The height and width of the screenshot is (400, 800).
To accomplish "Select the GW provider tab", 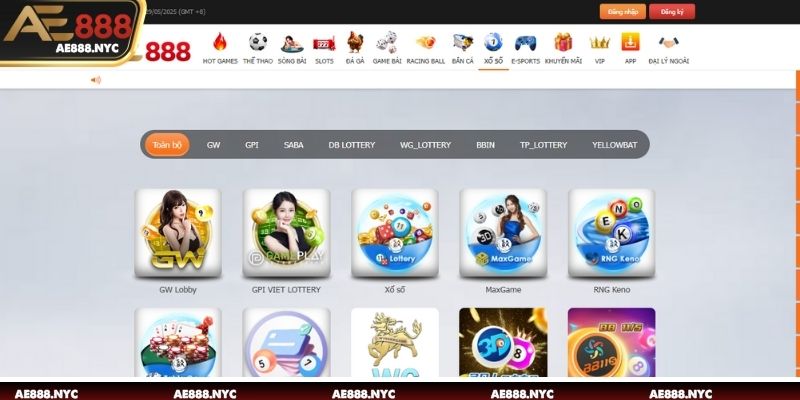I will coord(213,145).
